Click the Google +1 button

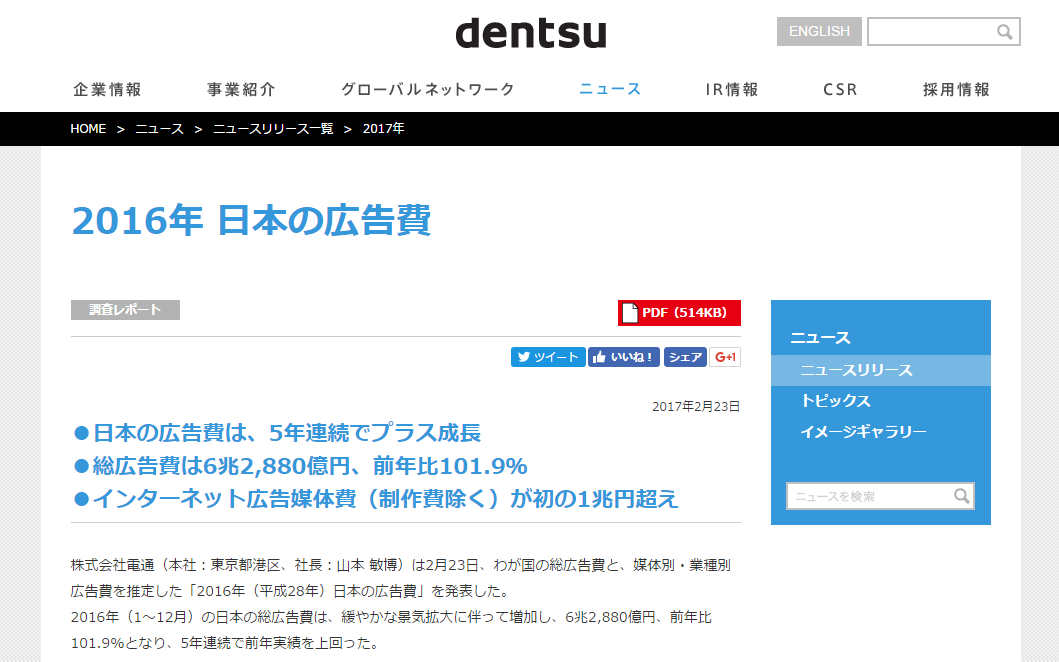(x=725, y=357)
